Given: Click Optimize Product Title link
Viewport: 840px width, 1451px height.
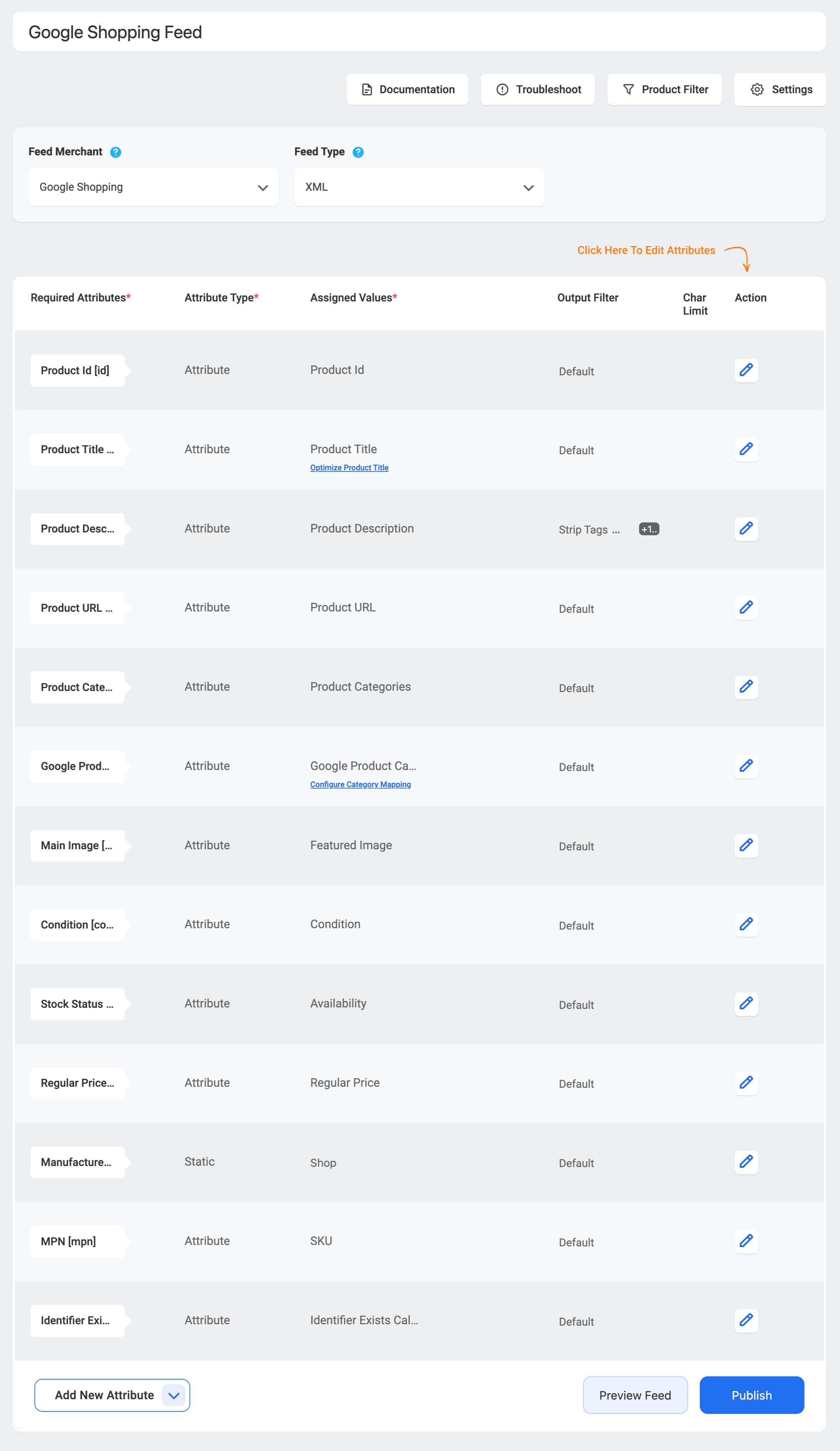Looking at the screenshot, I should coord(349,468).
